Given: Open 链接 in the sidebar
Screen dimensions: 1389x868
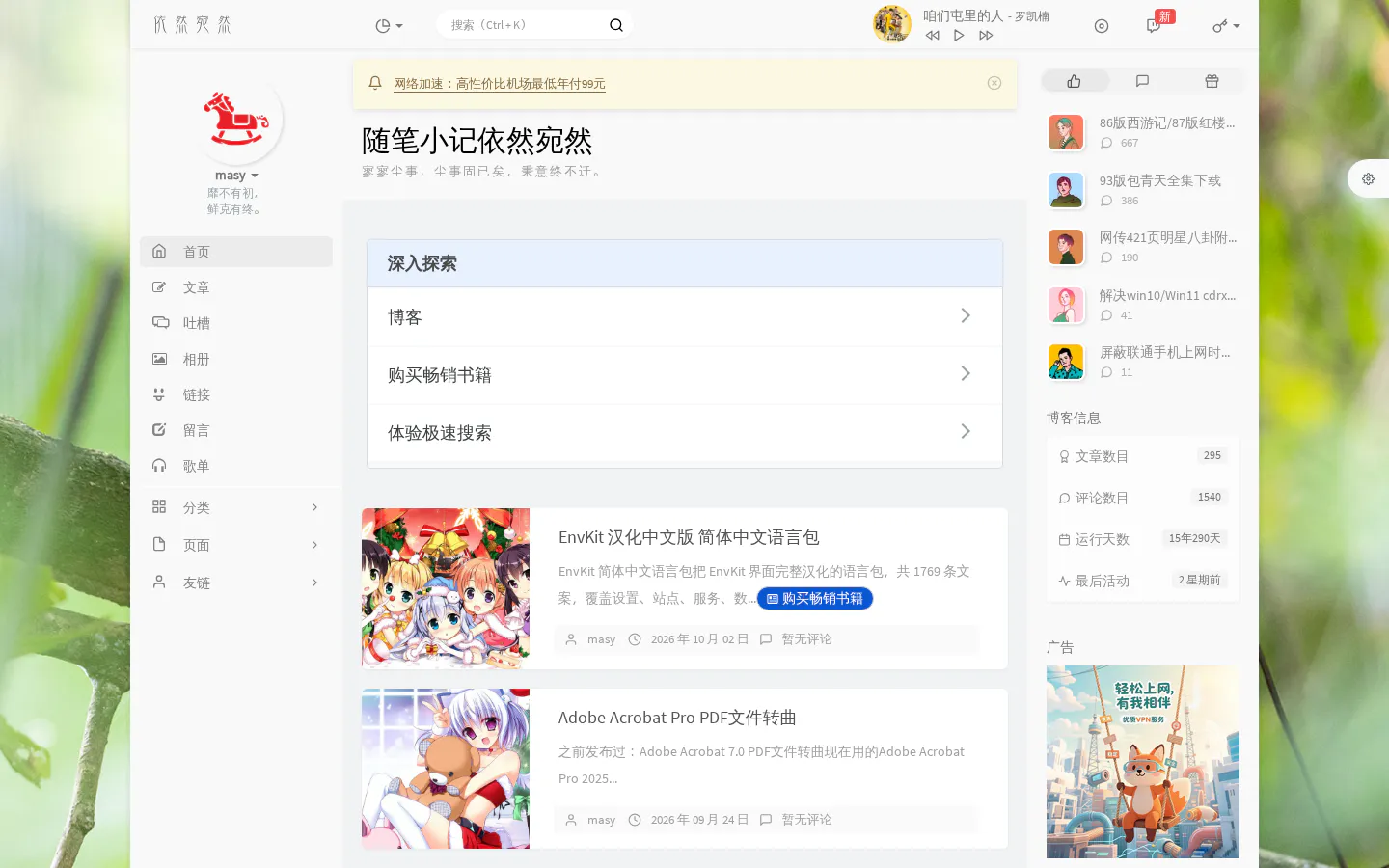Looking at the screenshot, I should (x=236, y=394).
